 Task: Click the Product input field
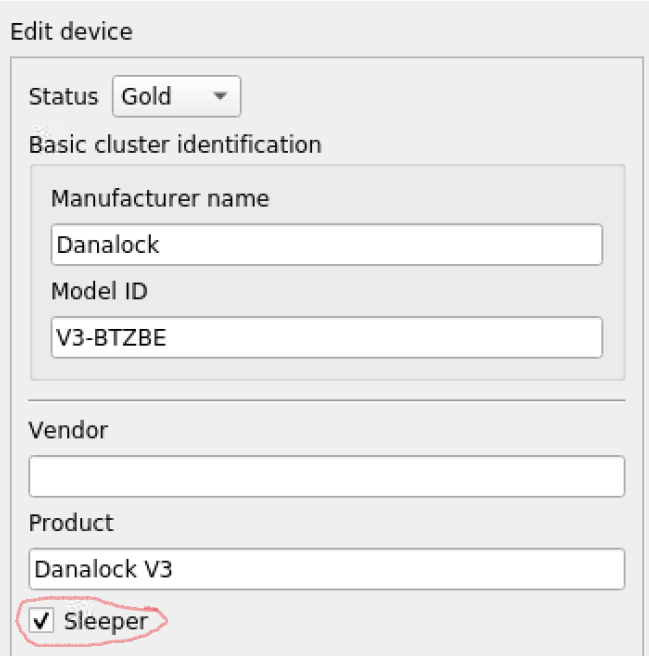point(326,569)
